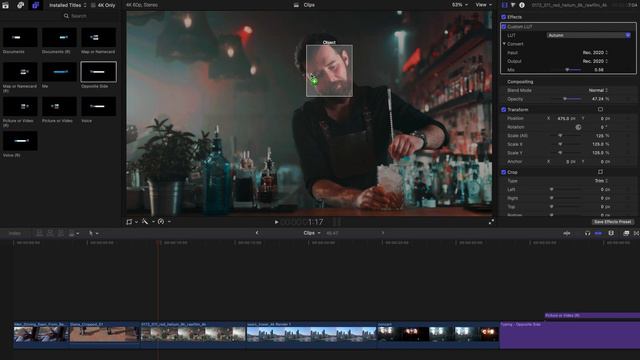The height and width of the screenshot is (360, 640).
Task: Select the Voice title thumbnail
Action: (98, 107)
